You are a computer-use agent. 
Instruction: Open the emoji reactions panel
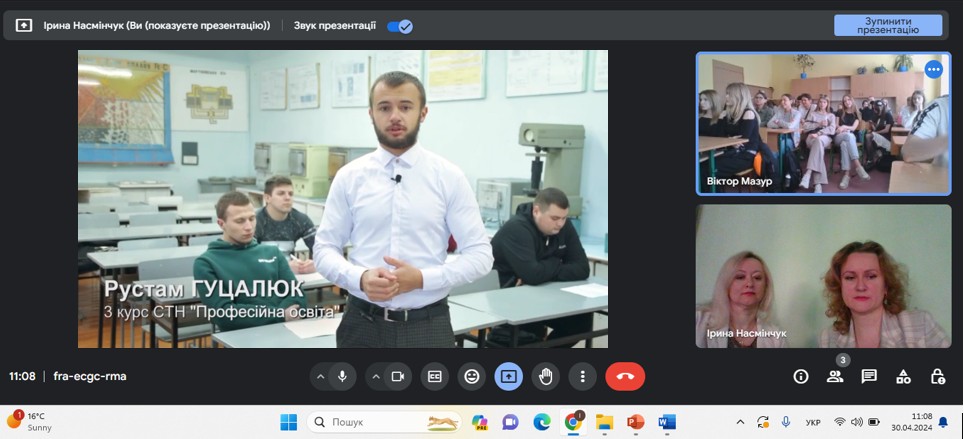point(471,376)
